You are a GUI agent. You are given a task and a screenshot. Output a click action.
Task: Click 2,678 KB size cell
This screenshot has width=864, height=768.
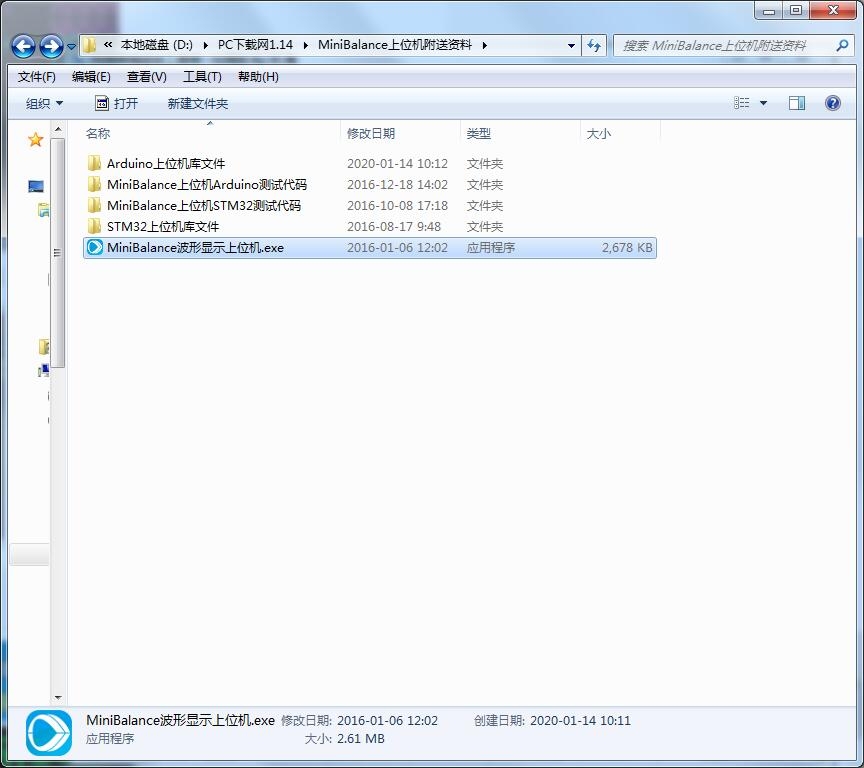627,247
